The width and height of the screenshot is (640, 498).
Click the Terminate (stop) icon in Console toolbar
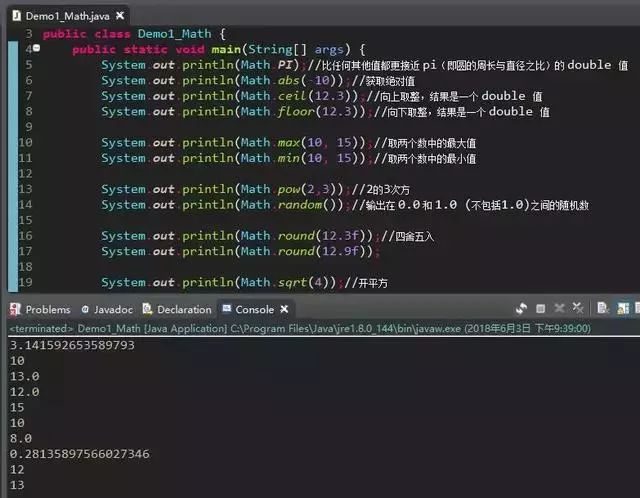click(x=541, y=309)
